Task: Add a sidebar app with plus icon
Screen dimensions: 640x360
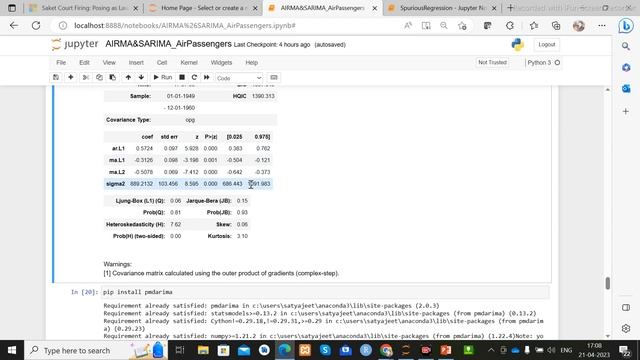Action: [x=626, y=111]
